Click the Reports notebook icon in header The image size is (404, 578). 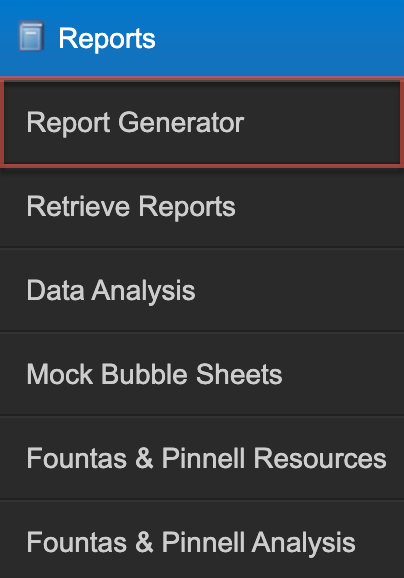click(x=31, y=36)
